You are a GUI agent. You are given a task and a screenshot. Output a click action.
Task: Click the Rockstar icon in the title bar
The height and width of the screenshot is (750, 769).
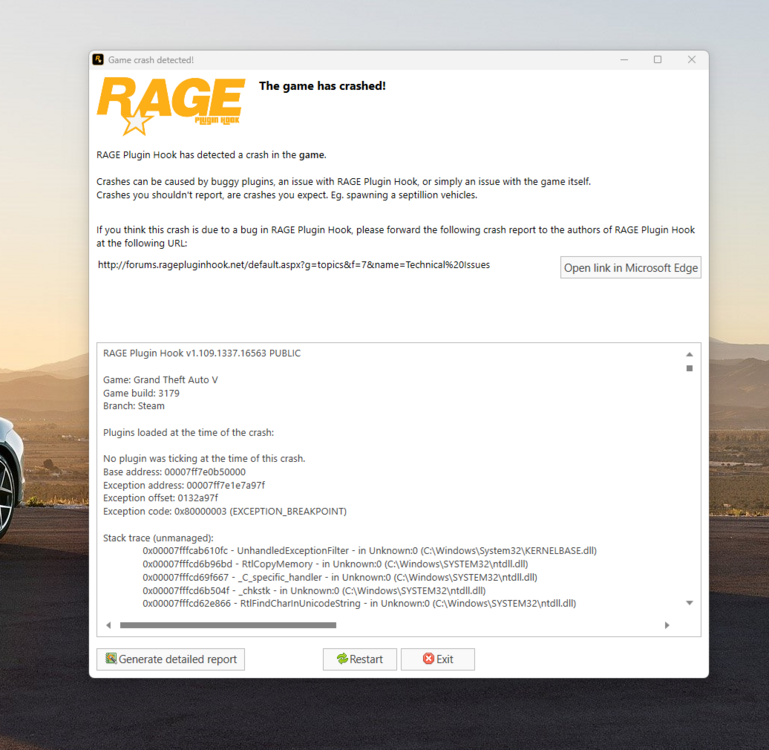[98, 59]
